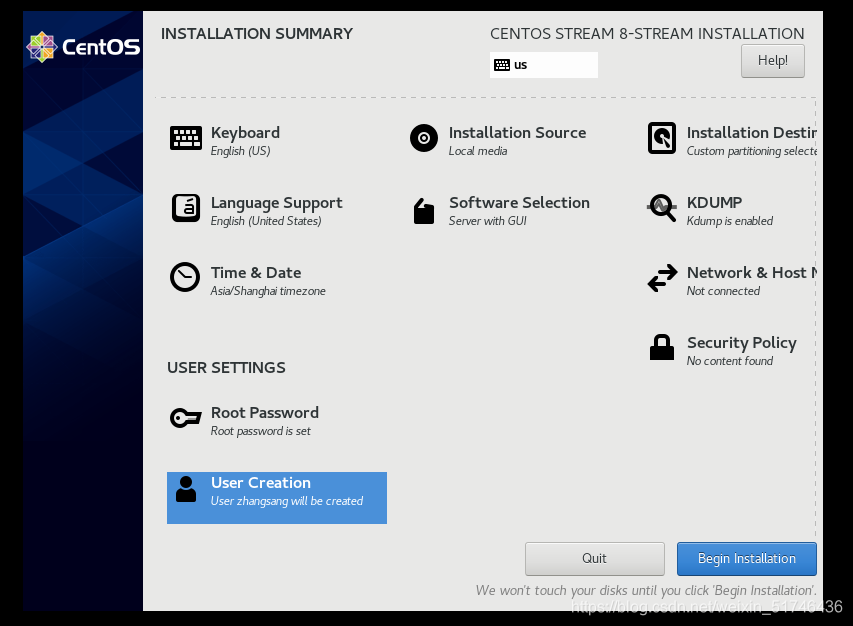This screenshot has width=853, height=626.
Task: Open Software Selection title
Action: pyautogui.click(x=519, y=202)
